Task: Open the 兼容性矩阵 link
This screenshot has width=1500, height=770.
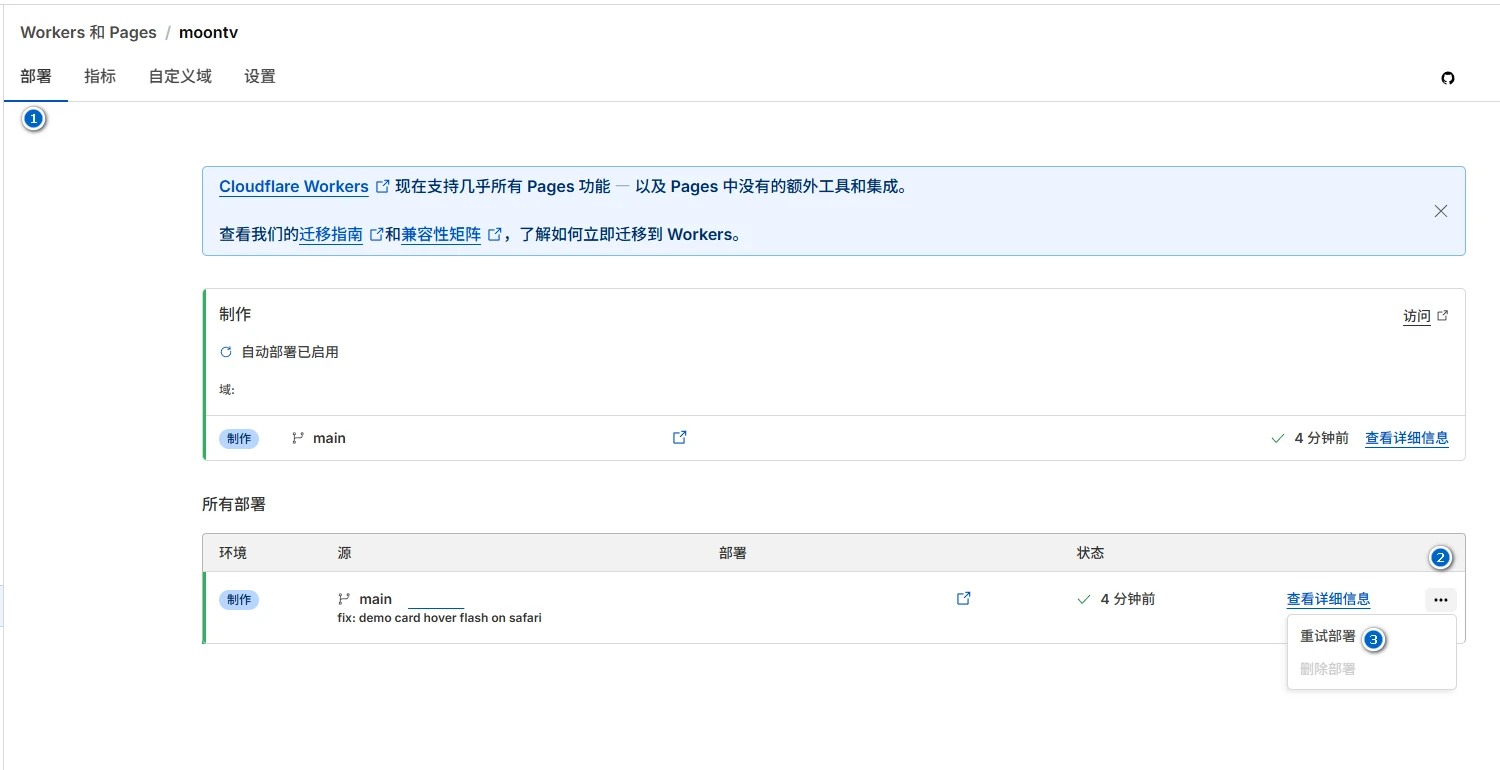Action: [x=441, y=235]
